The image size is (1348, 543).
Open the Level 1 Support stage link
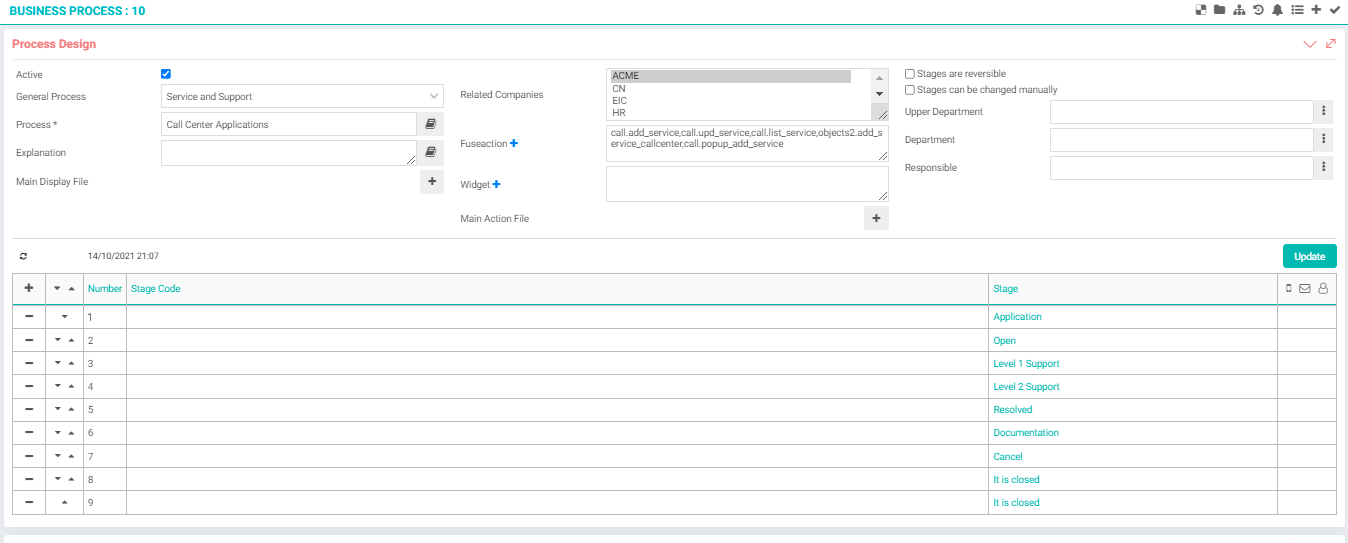[1026, 364]
